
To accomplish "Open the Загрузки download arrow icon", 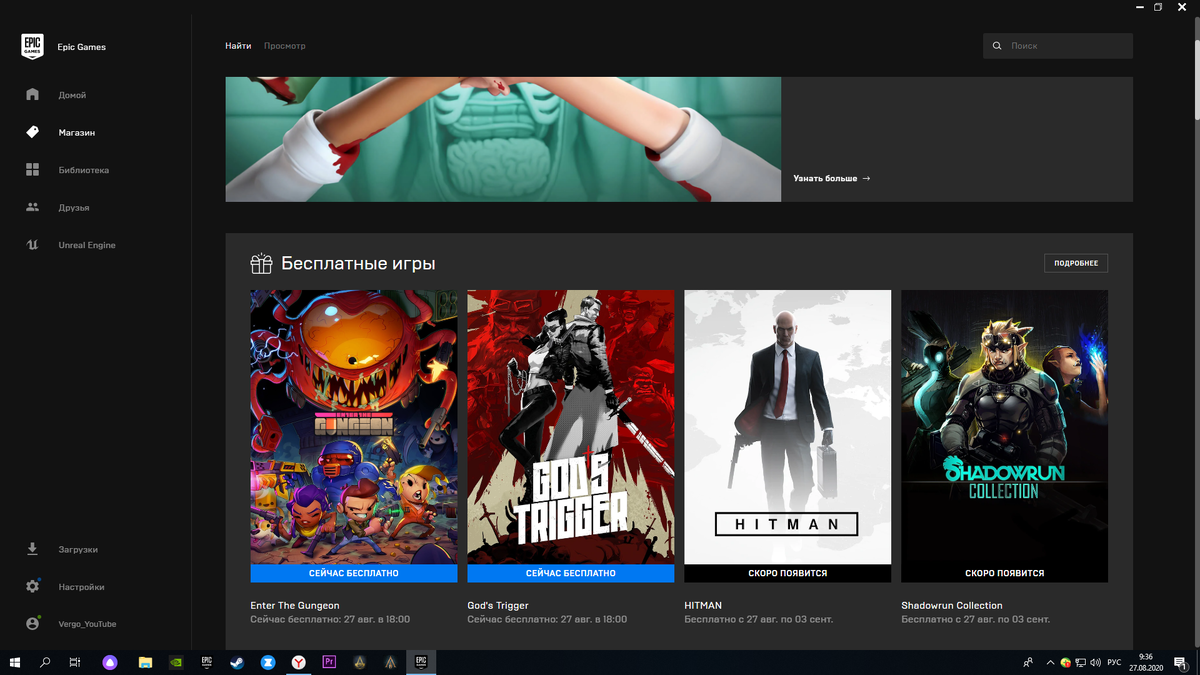I will click(32, 549).
